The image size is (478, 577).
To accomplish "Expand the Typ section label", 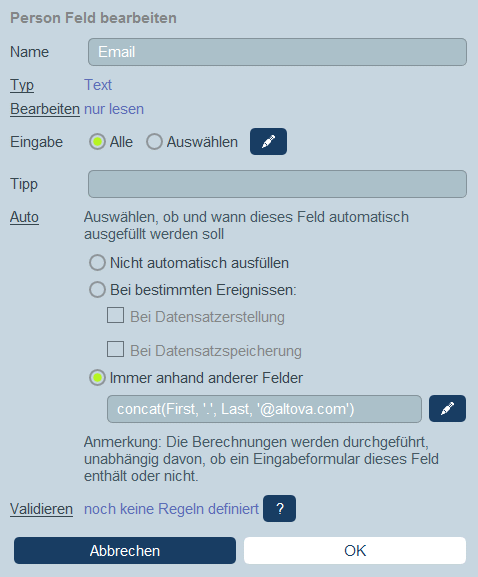I will tap(22, 85).
